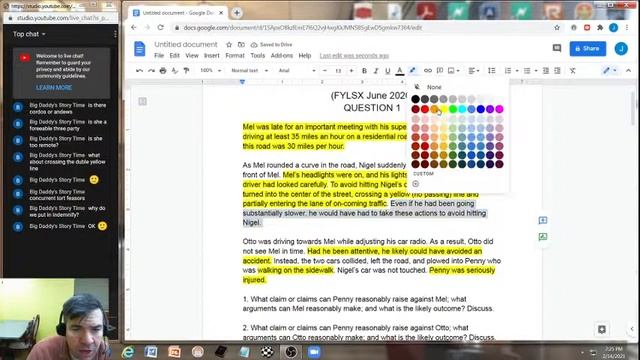Viewport: 640px width, 360px height.
Task: Collapse the menus with the chevron arrow
Action: (x=628, y=71)
